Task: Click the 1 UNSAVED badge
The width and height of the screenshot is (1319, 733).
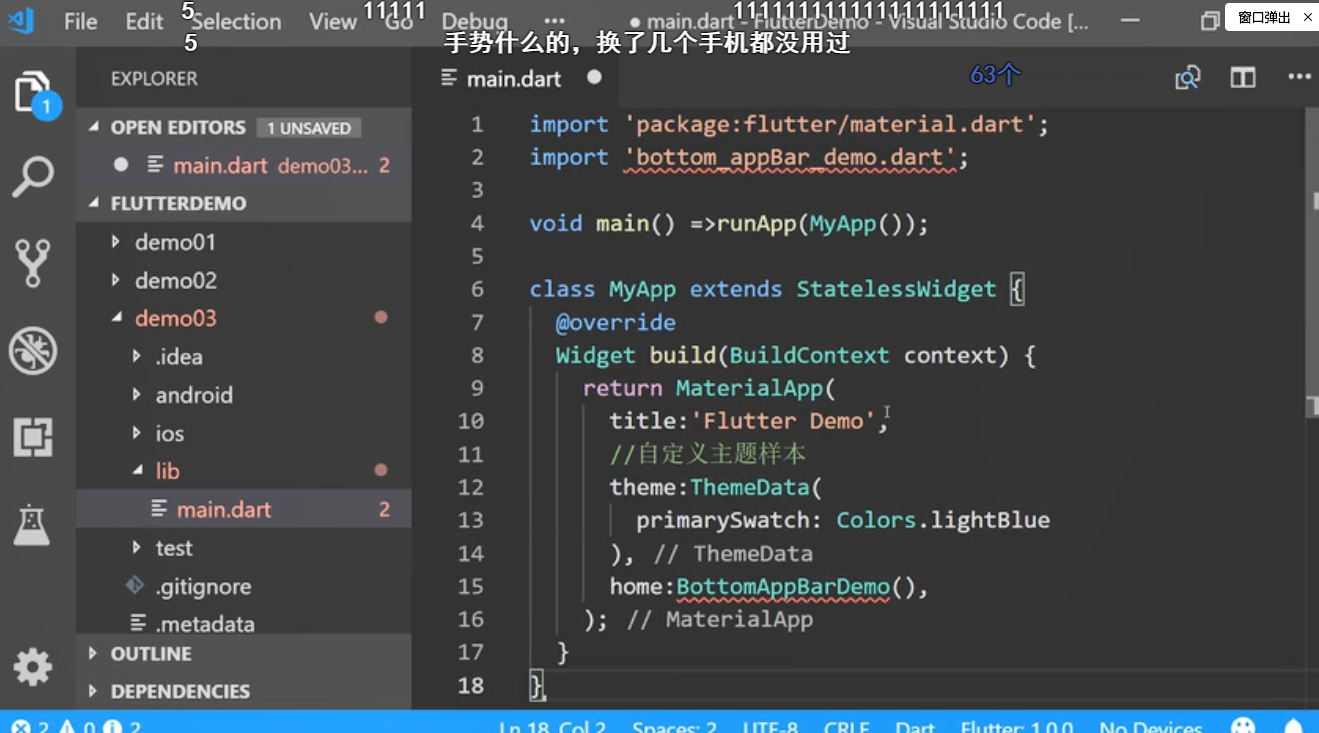Action: tap(309, 128)
